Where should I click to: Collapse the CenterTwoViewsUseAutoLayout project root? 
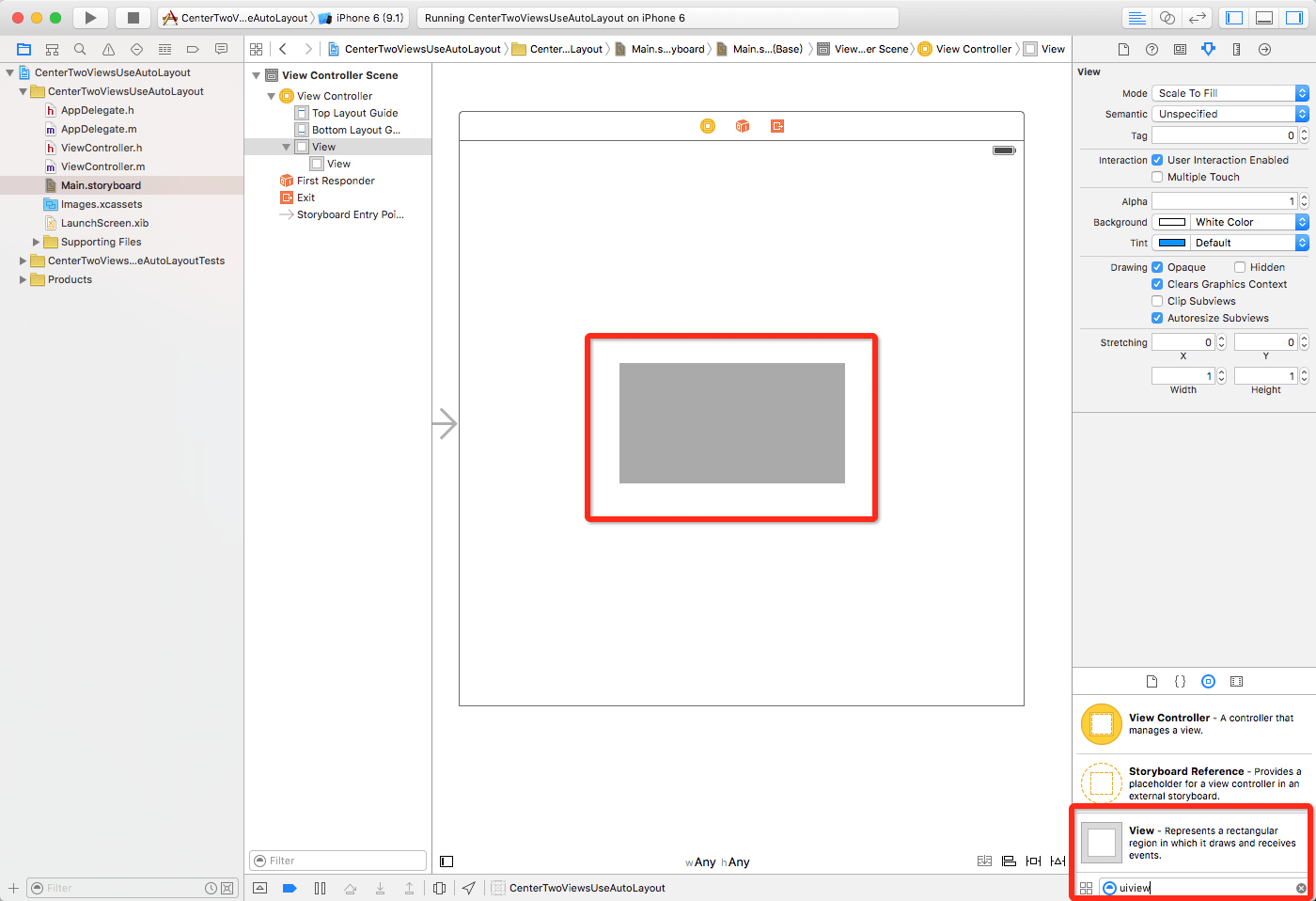click(x=10, y=72)
